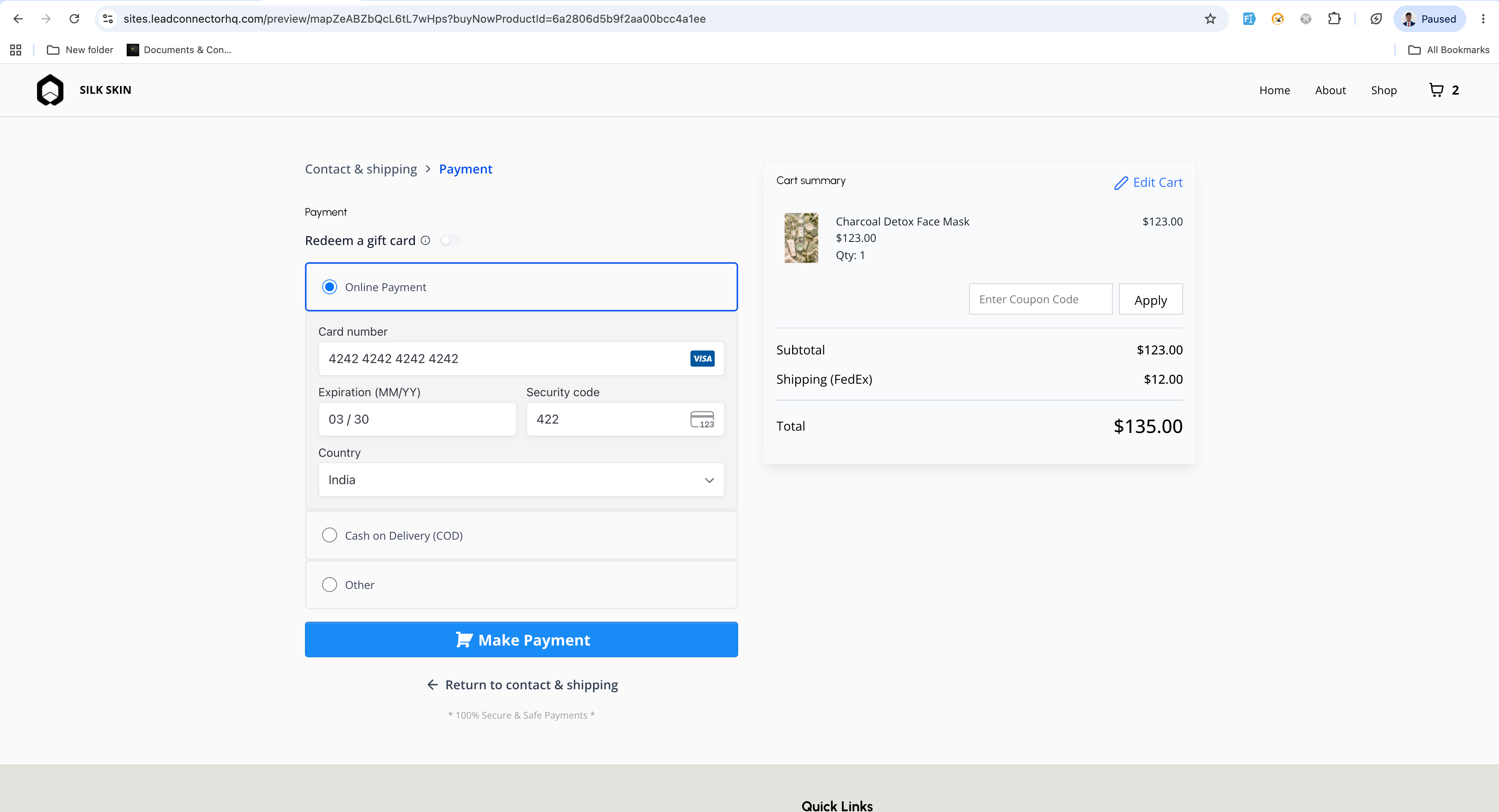Click the Paused profile avatar

coord(1409,19)
